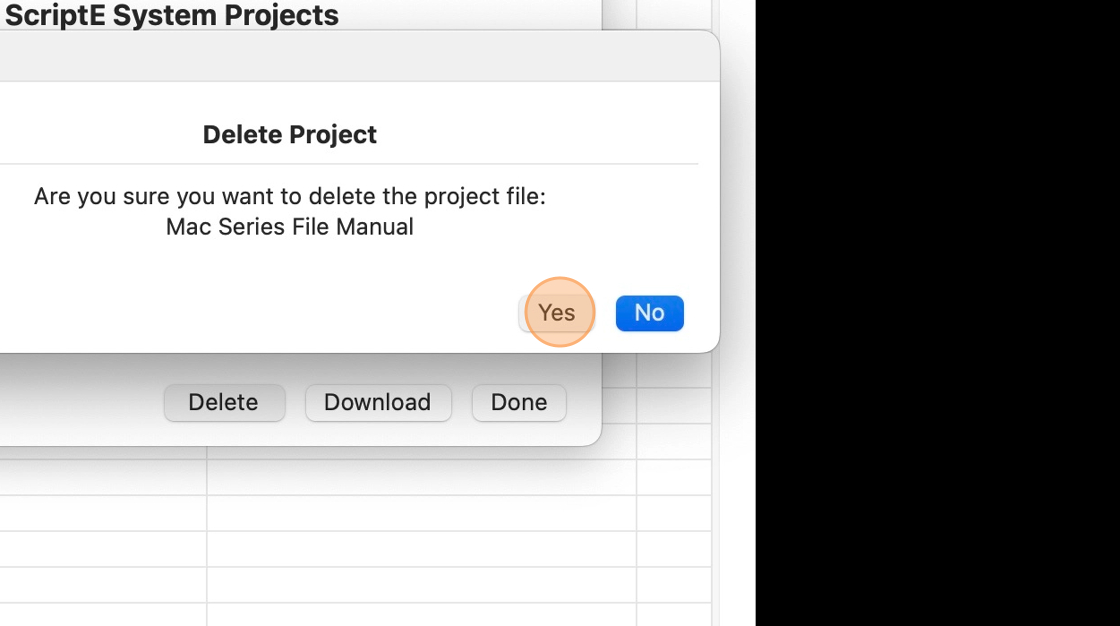1120x626 pixels.
Task: Select the first wide cell below projects panel
Action: pos(420,477)
